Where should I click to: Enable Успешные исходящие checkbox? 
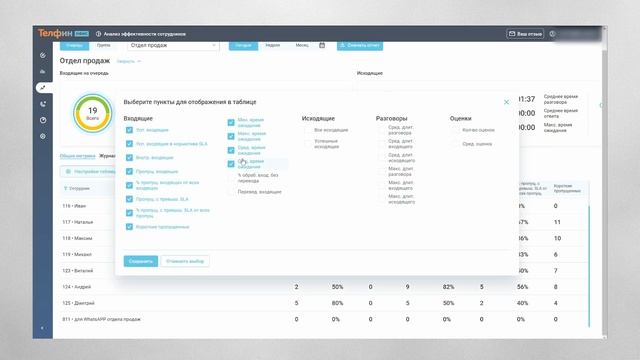click(308, 144)
